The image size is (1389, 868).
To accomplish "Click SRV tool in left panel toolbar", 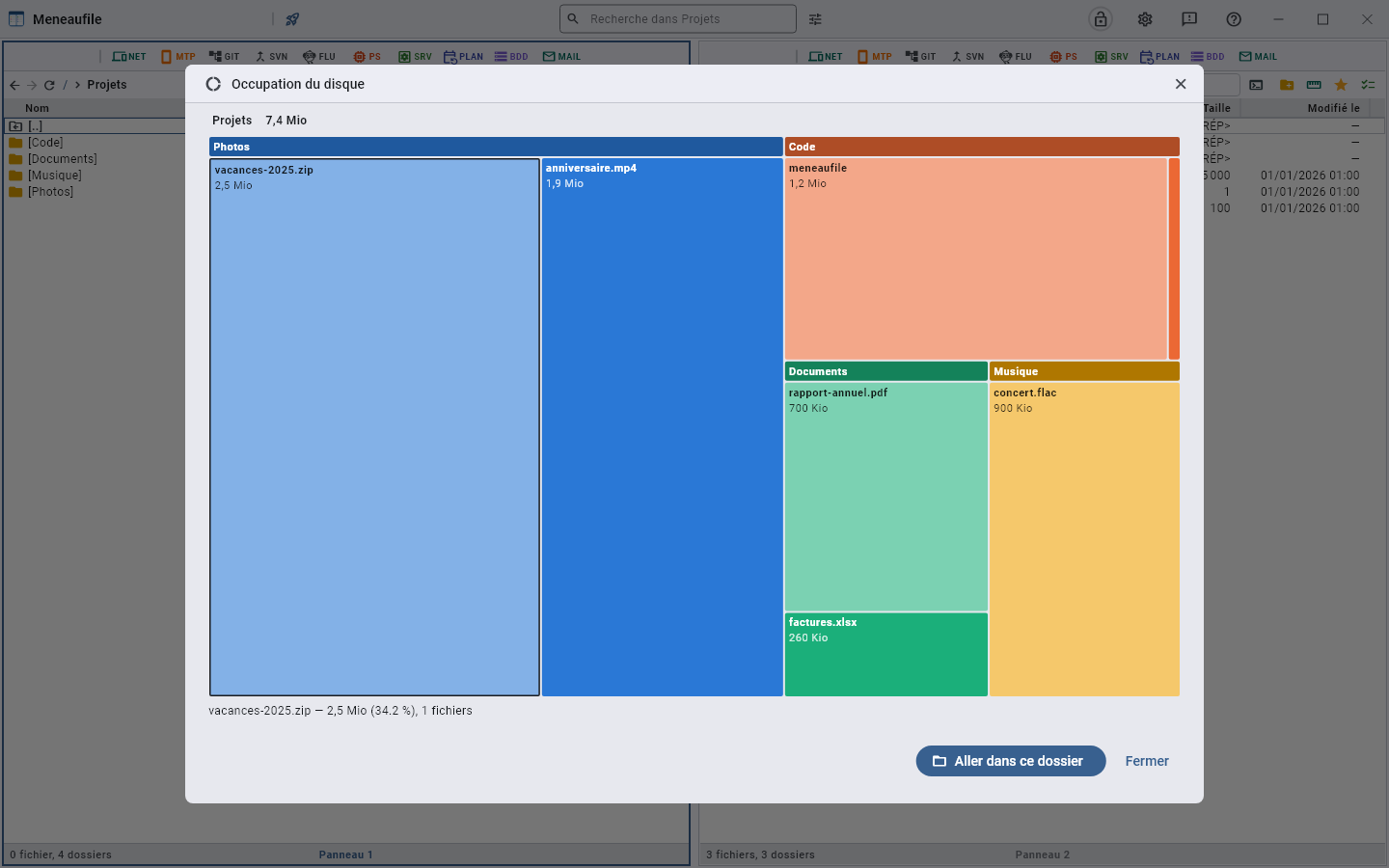I will point(416,57).
